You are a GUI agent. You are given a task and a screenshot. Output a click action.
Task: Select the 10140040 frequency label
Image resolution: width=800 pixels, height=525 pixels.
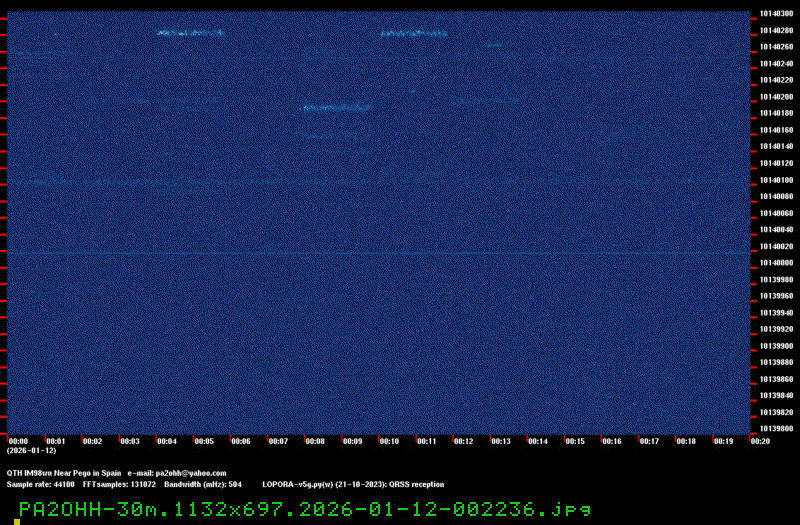pyautogui.click(x=776, y=230)
